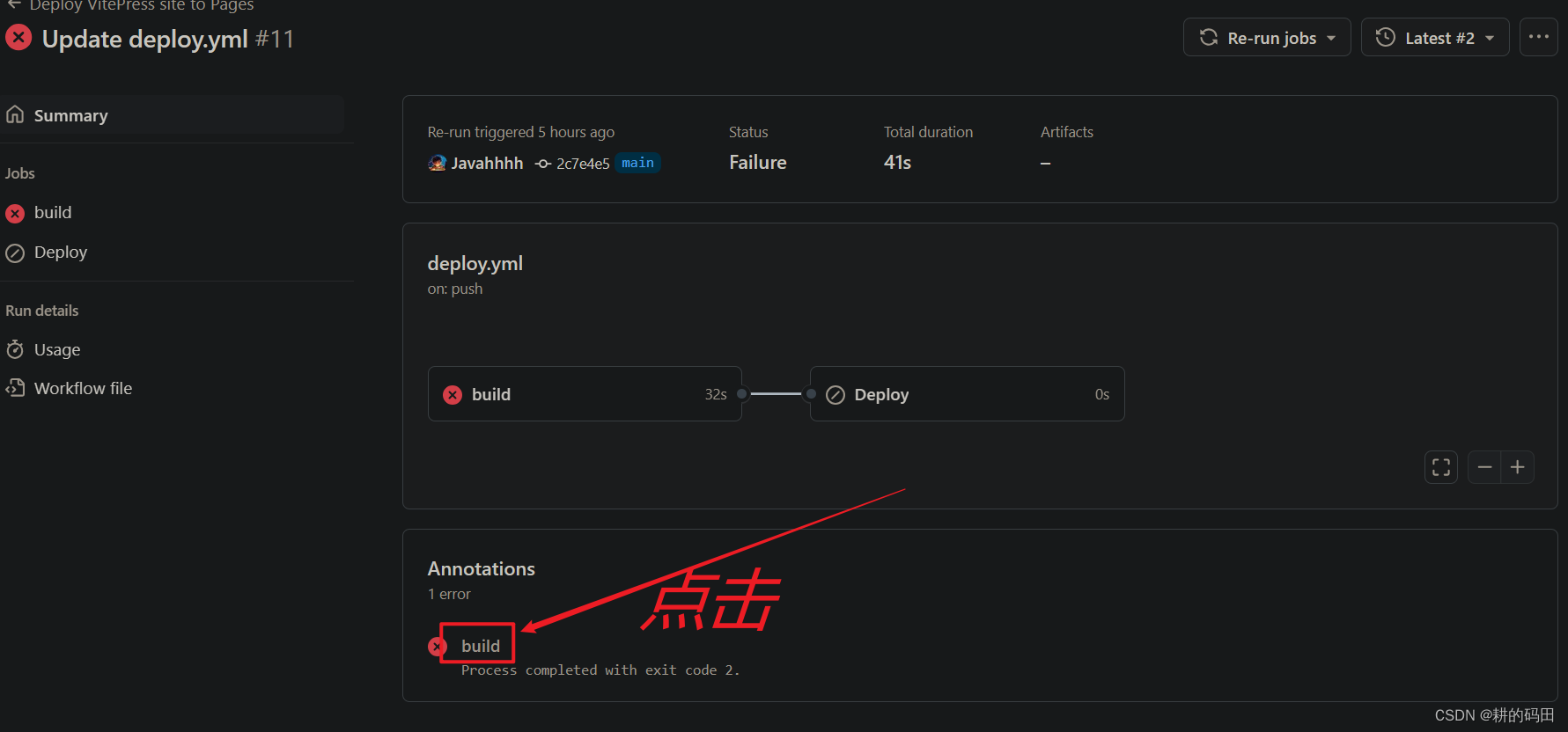The height and width of the screenshot is (732, 1568).
Task: Click the stopwatch icon next to Usage
Action: point(15,349)
